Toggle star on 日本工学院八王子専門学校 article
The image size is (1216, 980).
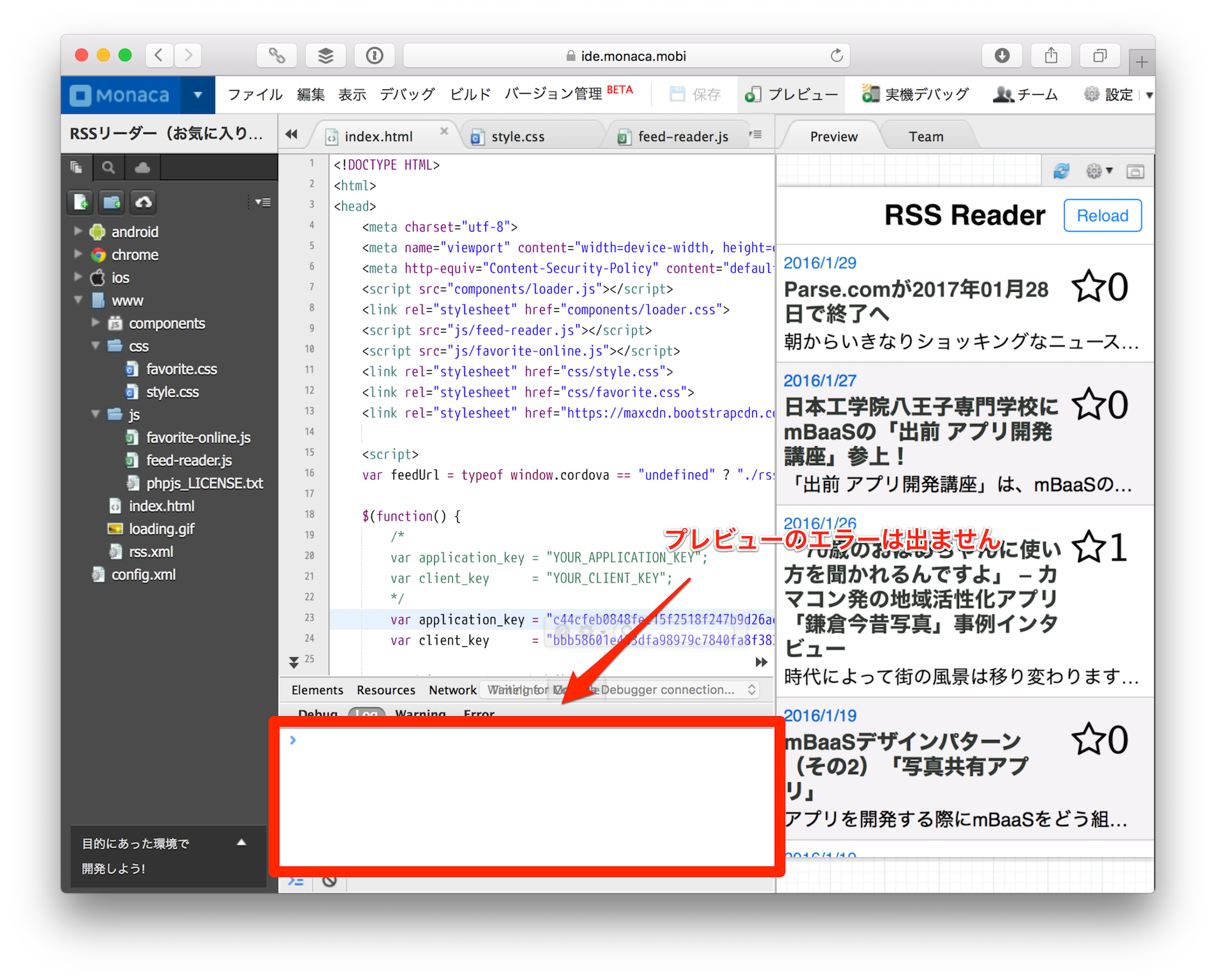pyautogui.click(x=1088, y=405)
